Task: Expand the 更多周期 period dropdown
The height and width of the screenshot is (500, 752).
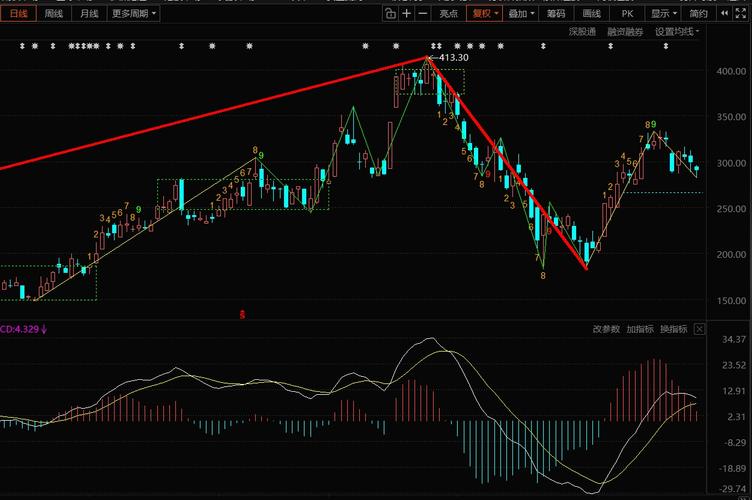Action: tap(134, 14)
